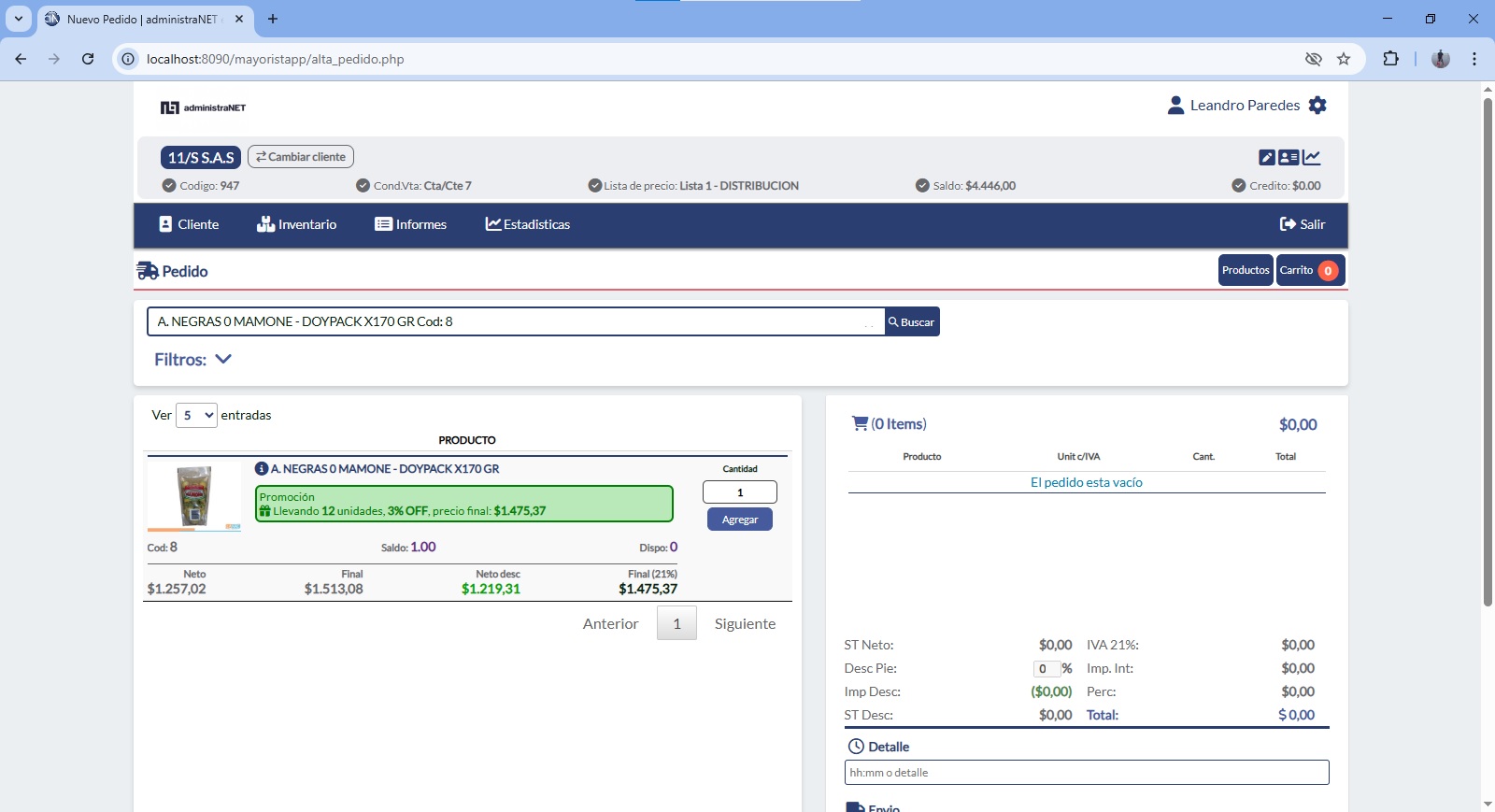Click the 'El pedido esta vacío' message

(1086, 482)
